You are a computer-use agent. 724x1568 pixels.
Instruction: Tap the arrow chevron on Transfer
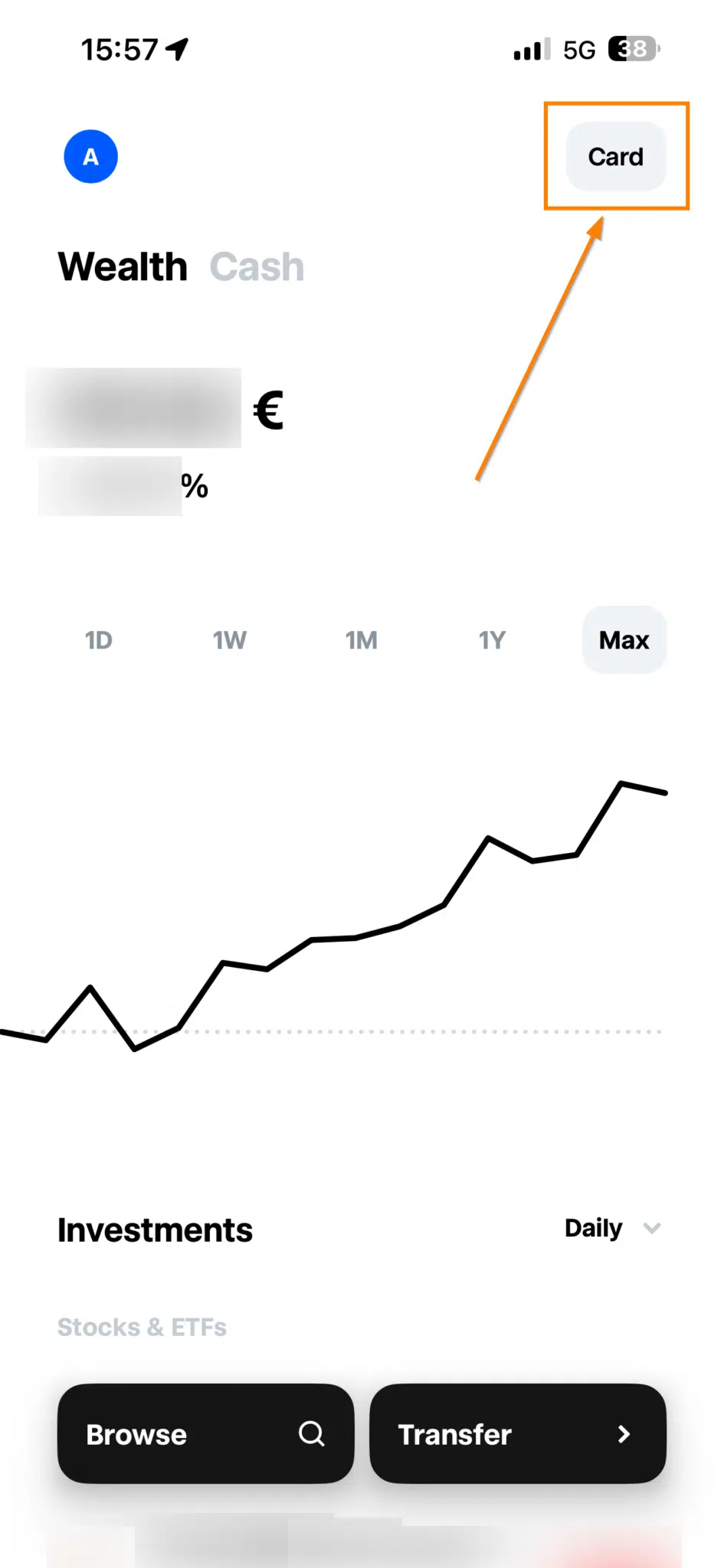(x=624, y=1434)
